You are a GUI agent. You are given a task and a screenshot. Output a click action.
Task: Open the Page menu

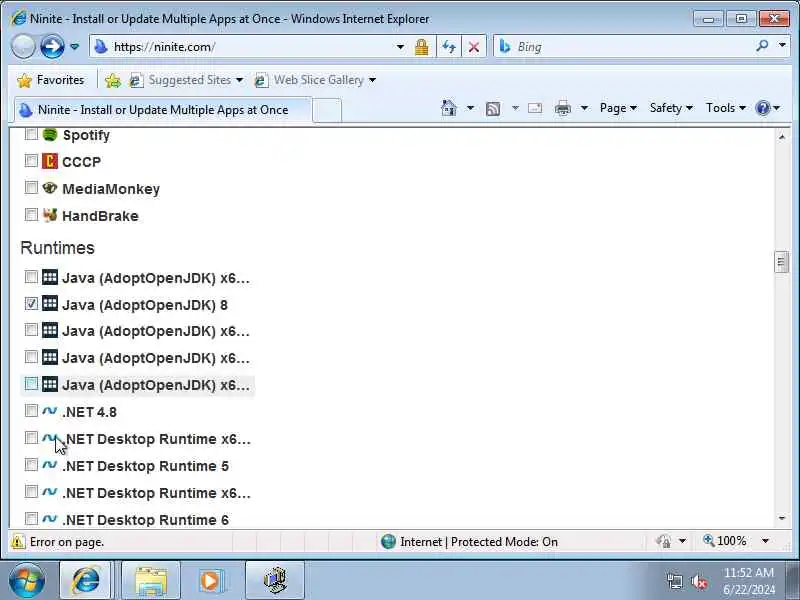tap(618, 108)
